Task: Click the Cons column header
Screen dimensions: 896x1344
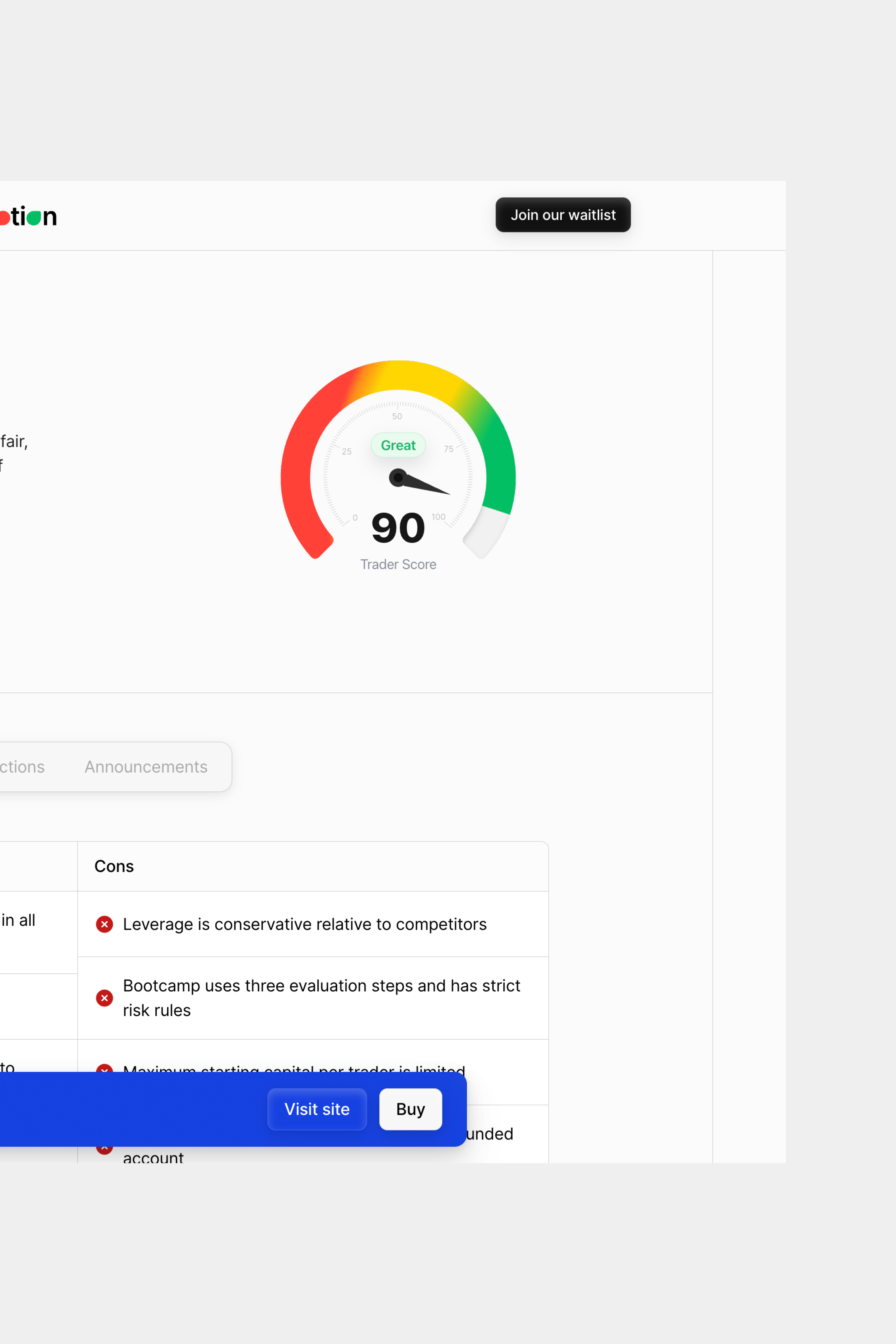Action: click(114, 866)
